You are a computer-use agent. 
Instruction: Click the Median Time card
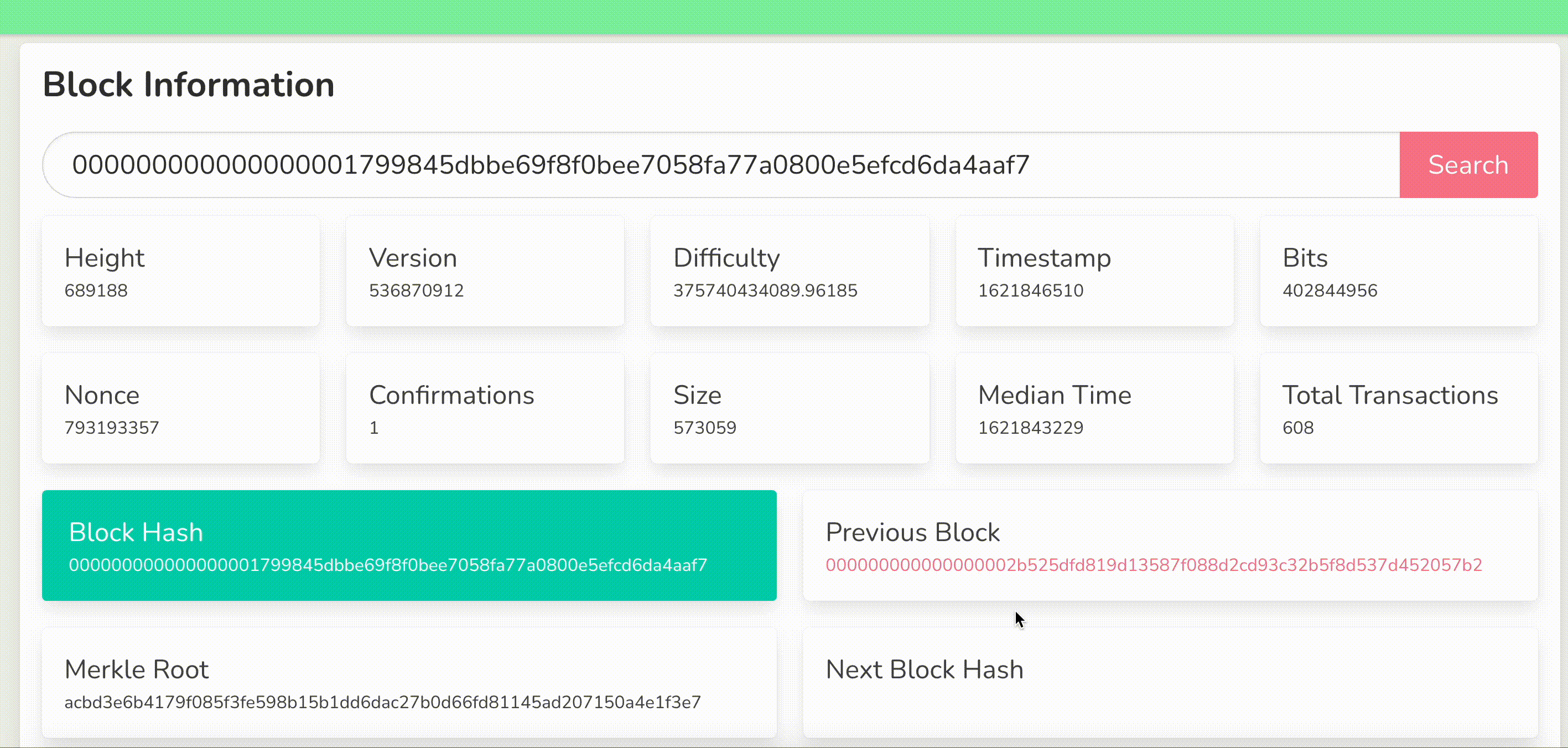(x=1094, y=408)
